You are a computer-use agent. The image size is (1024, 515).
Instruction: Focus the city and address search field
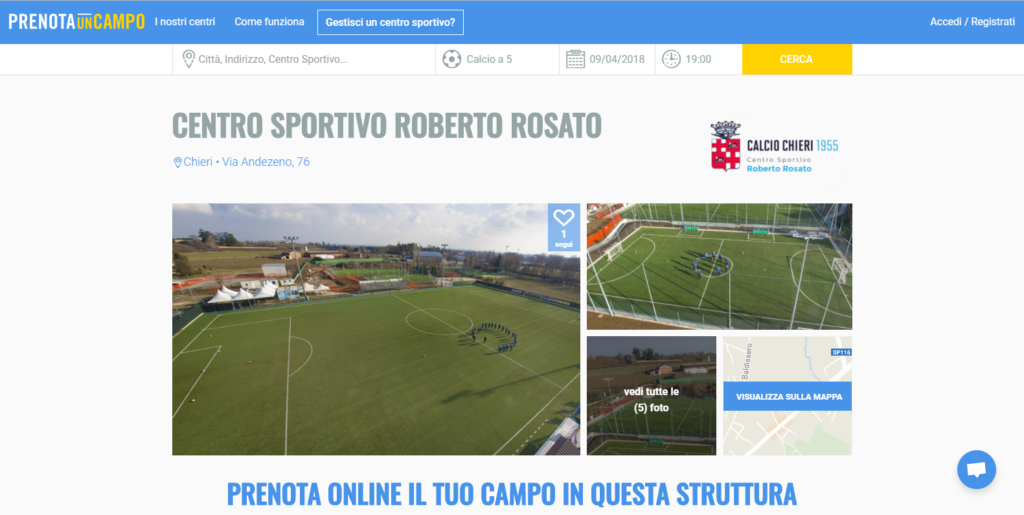310,59
